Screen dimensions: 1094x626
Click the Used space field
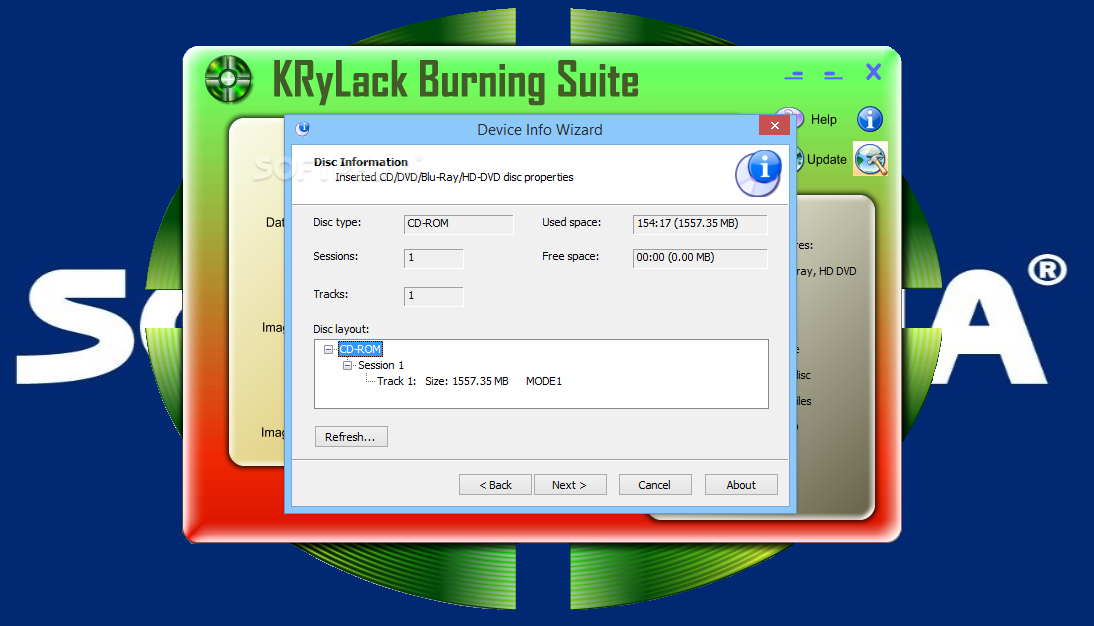pos(700,224)
